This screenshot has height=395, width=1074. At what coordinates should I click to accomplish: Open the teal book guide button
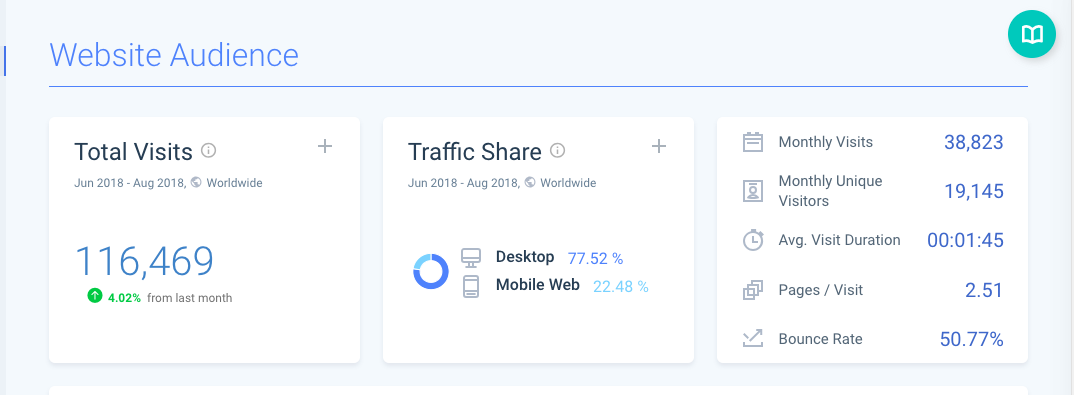click(1032, 34)
